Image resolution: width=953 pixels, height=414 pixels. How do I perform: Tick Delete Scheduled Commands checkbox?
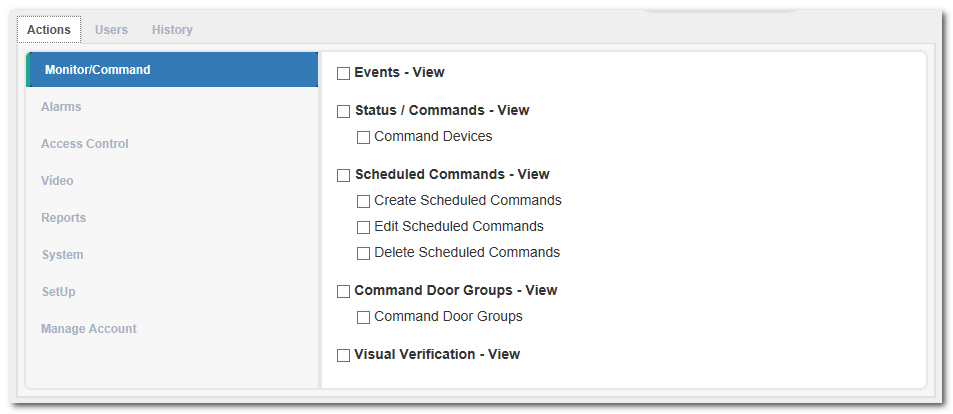(363, 254)
